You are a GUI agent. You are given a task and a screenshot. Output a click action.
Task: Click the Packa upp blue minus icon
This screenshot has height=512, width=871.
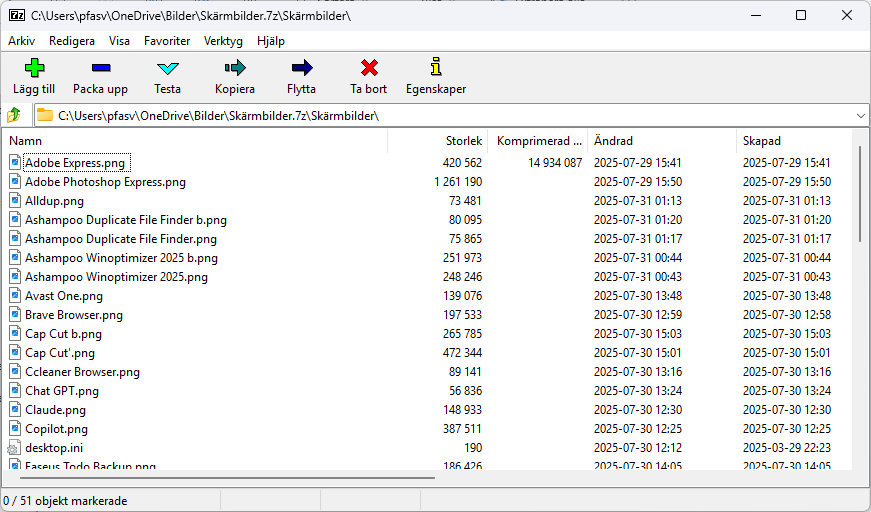coord(101,68)
